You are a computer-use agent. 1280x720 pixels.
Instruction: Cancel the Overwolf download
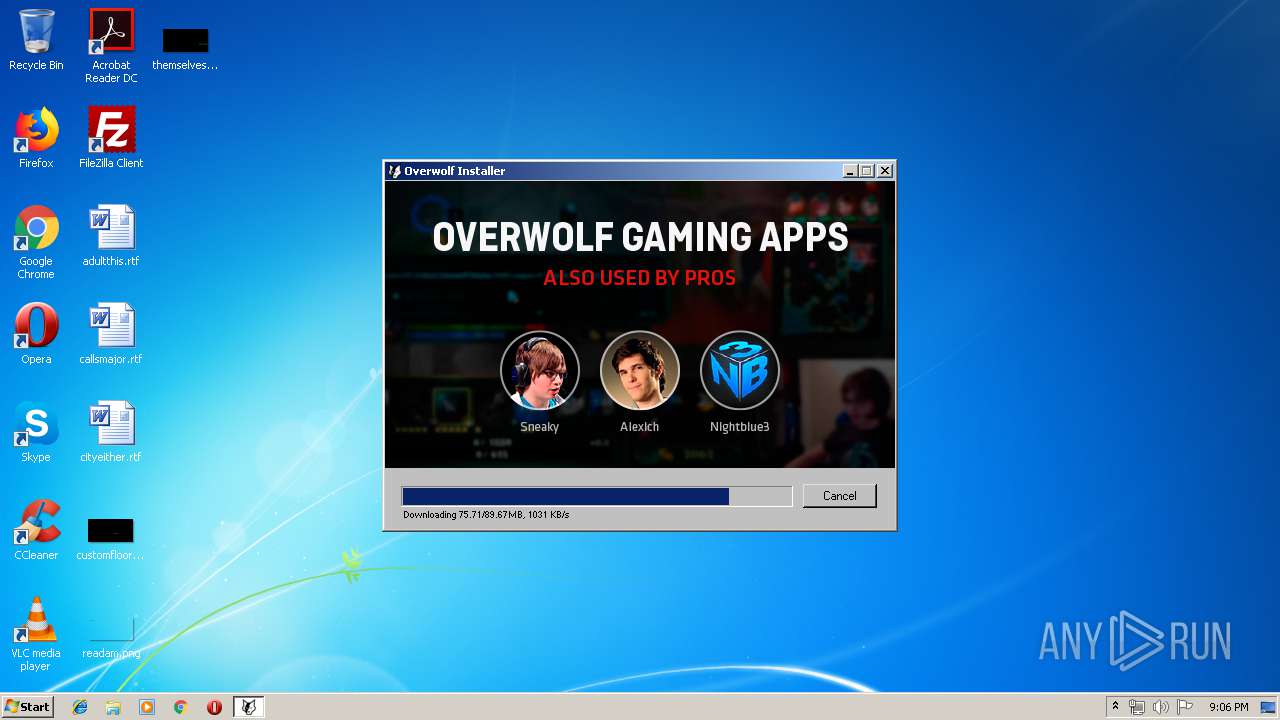tap(840, 496)
